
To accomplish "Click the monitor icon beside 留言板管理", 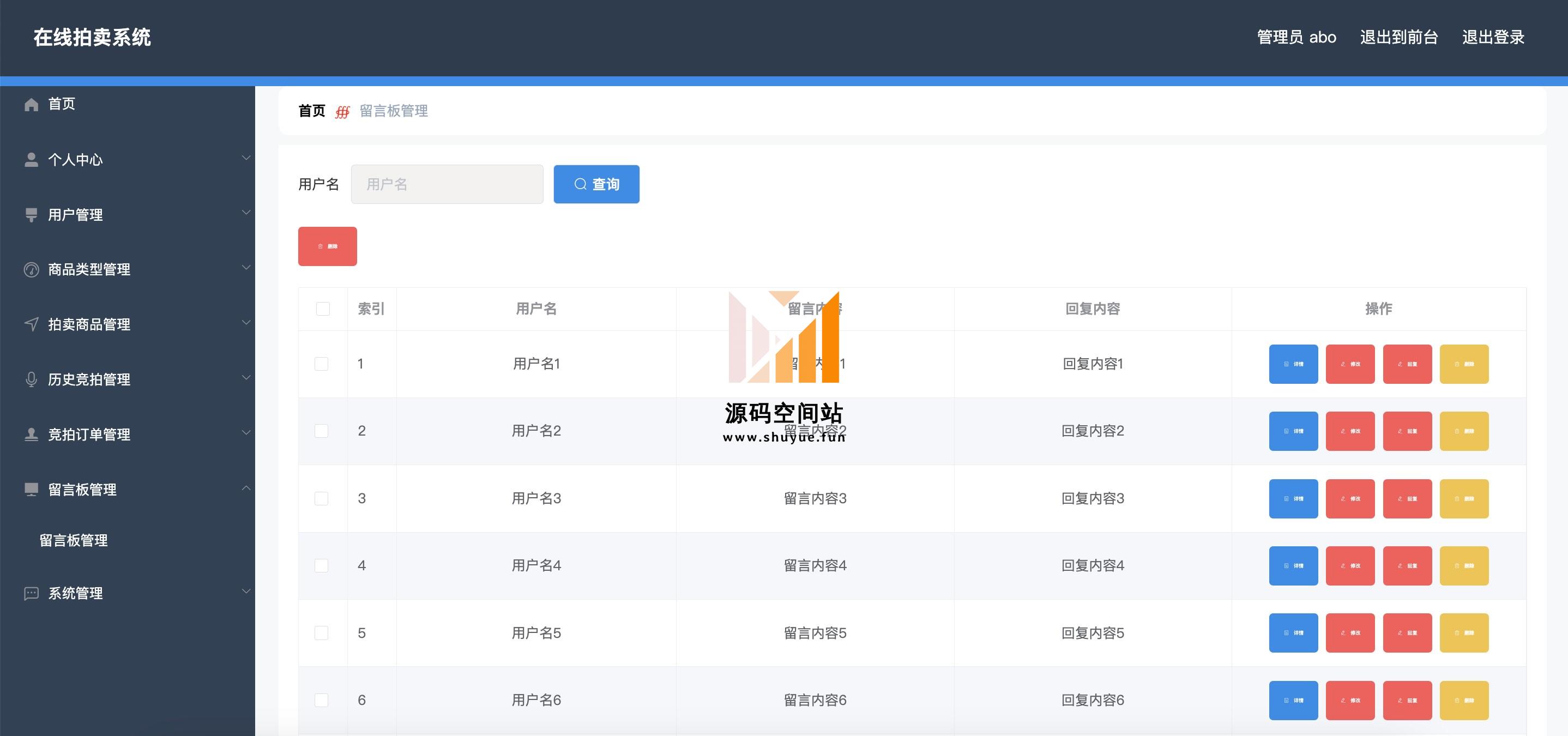I will (x=31, y=490).
